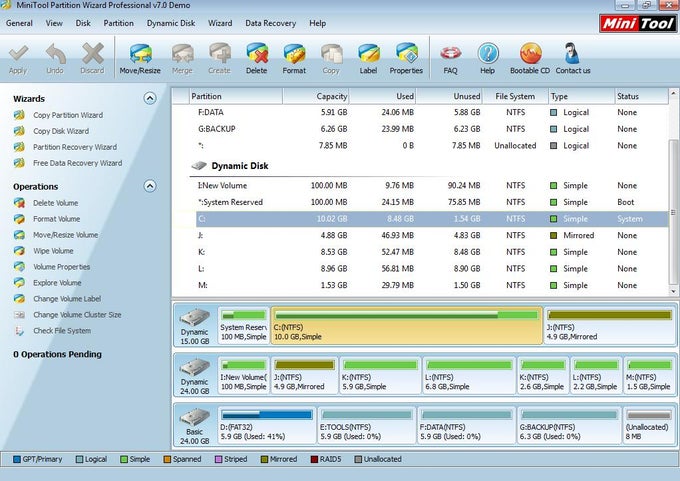Click Check File System operation

[x=61, y=331]
